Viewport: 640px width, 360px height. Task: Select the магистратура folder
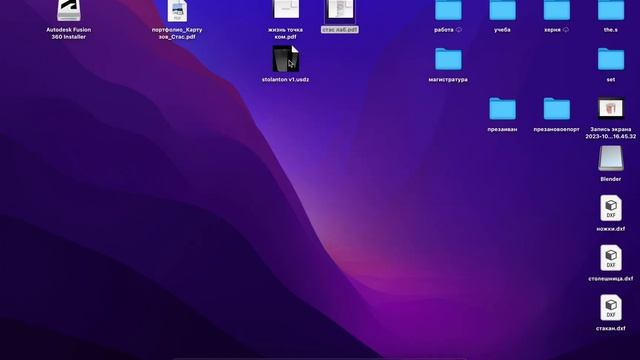(448, 59)
